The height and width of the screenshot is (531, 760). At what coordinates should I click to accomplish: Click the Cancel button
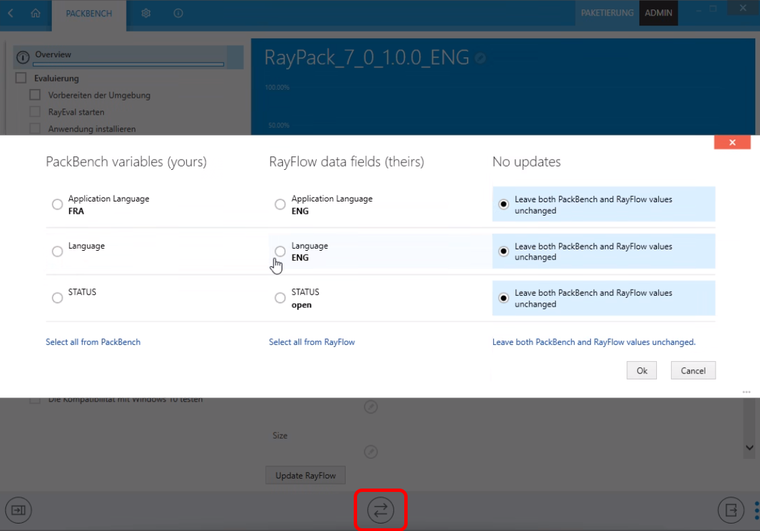[693, 371]
